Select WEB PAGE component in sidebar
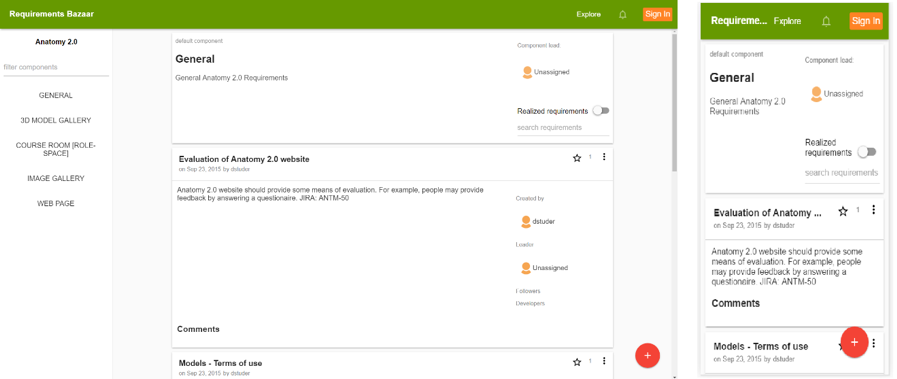This screenshot has height=379, width=897. [55, 203]
